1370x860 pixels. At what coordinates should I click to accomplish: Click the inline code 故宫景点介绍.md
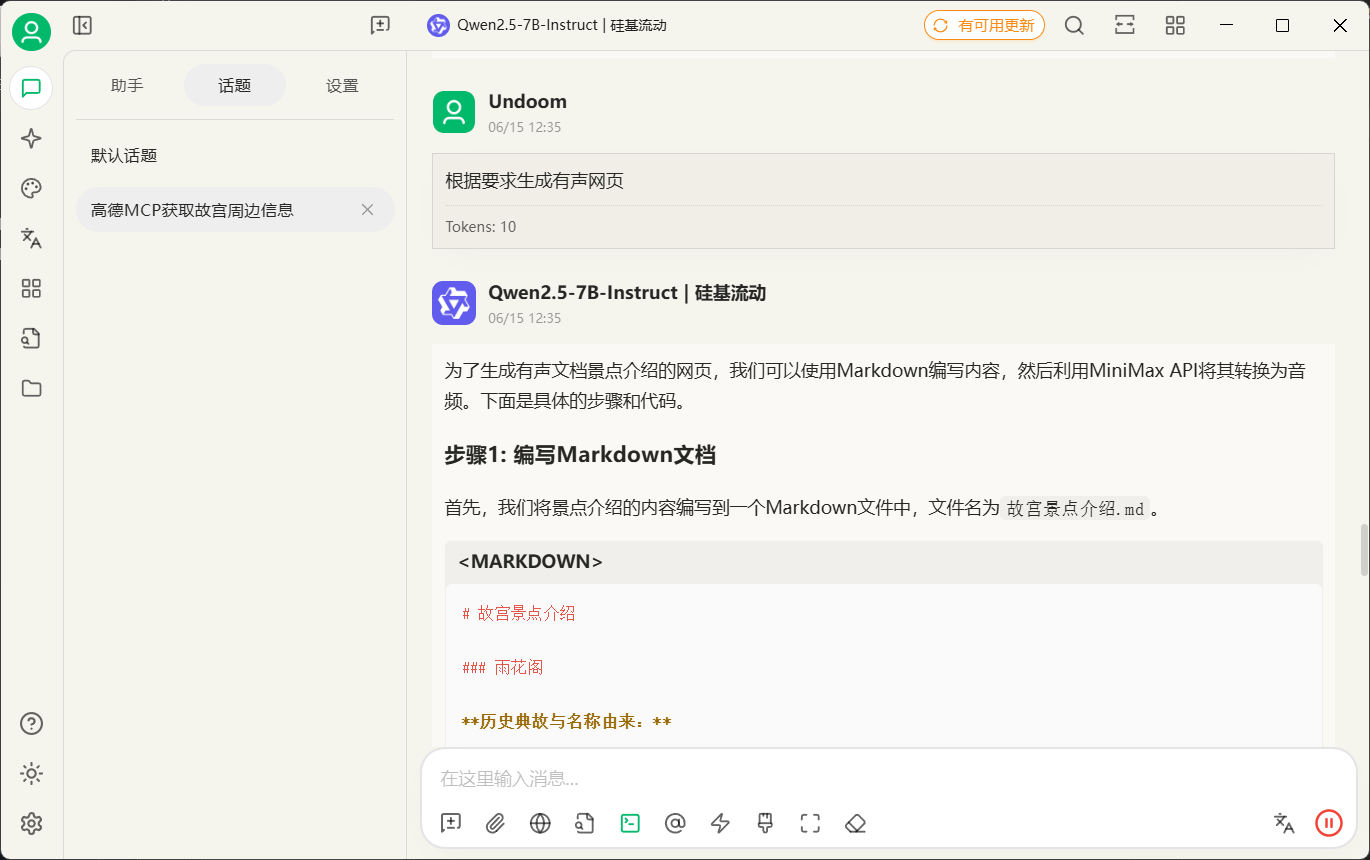pyautogui.click(x=1075, y=508)
